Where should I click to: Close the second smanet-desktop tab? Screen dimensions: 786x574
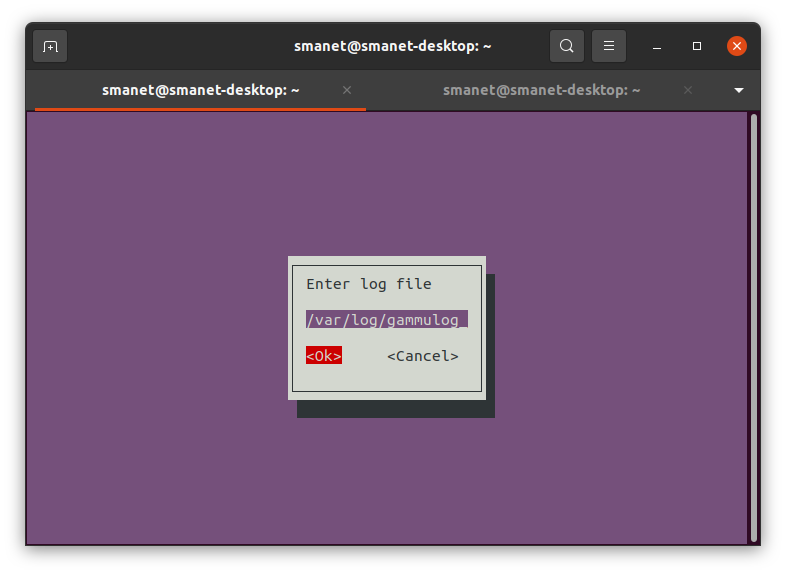pos(688,90)
